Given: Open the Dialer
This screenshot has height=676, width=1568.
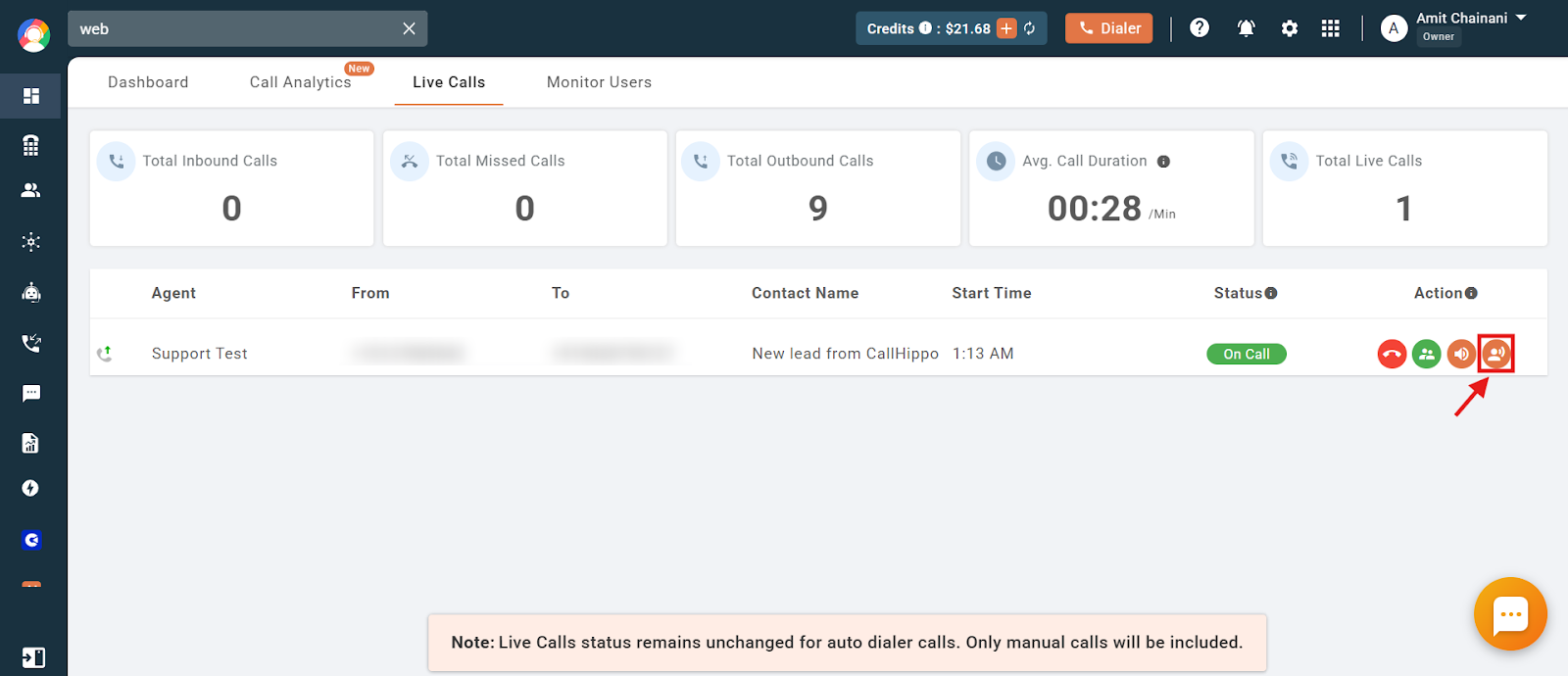Looking at the screenshot, I should pos(1109,28).
